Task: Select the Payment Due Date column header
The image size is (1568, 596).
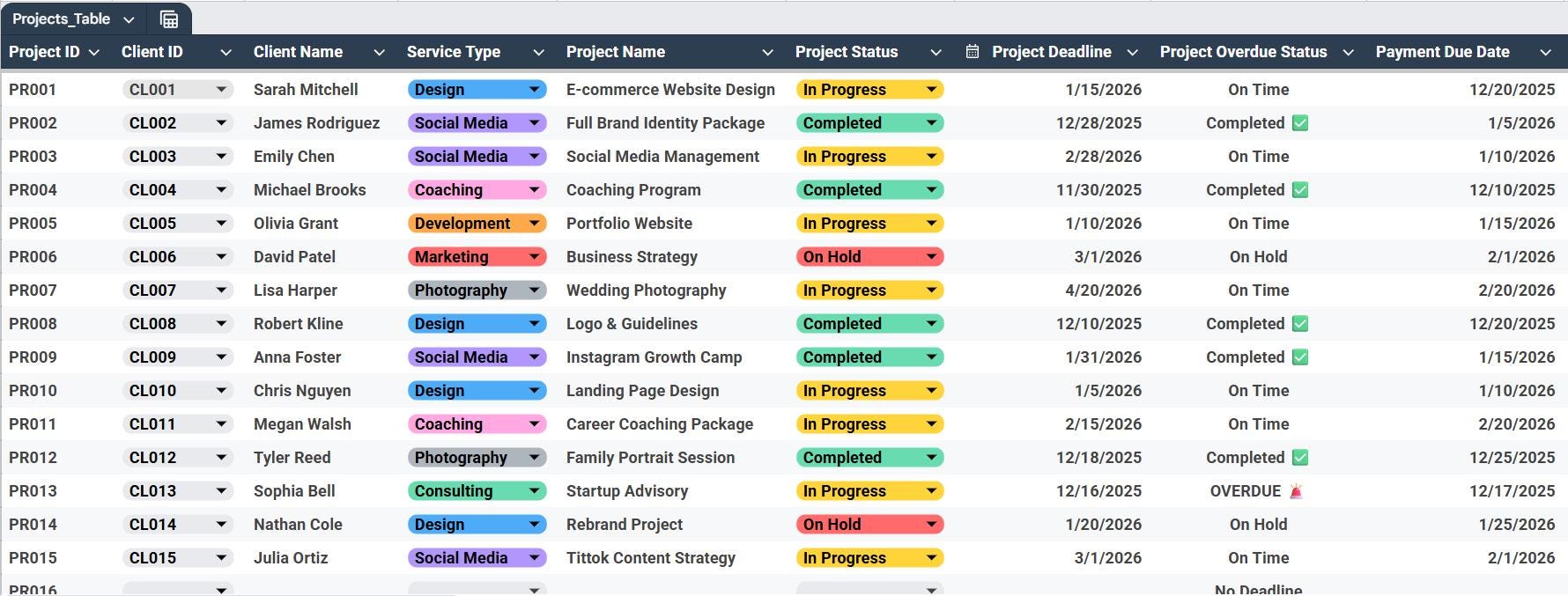Action: (1443, 52)
